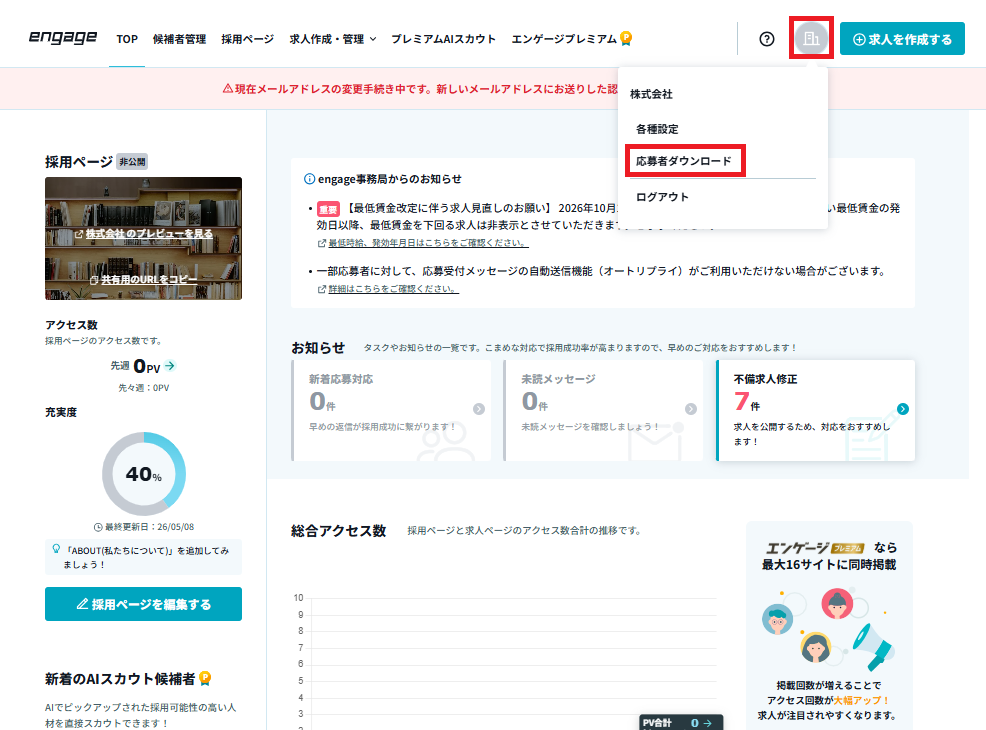Click the warning triangle in the red banner
This screenshot has width=986, height=730.
click(228, 89)
